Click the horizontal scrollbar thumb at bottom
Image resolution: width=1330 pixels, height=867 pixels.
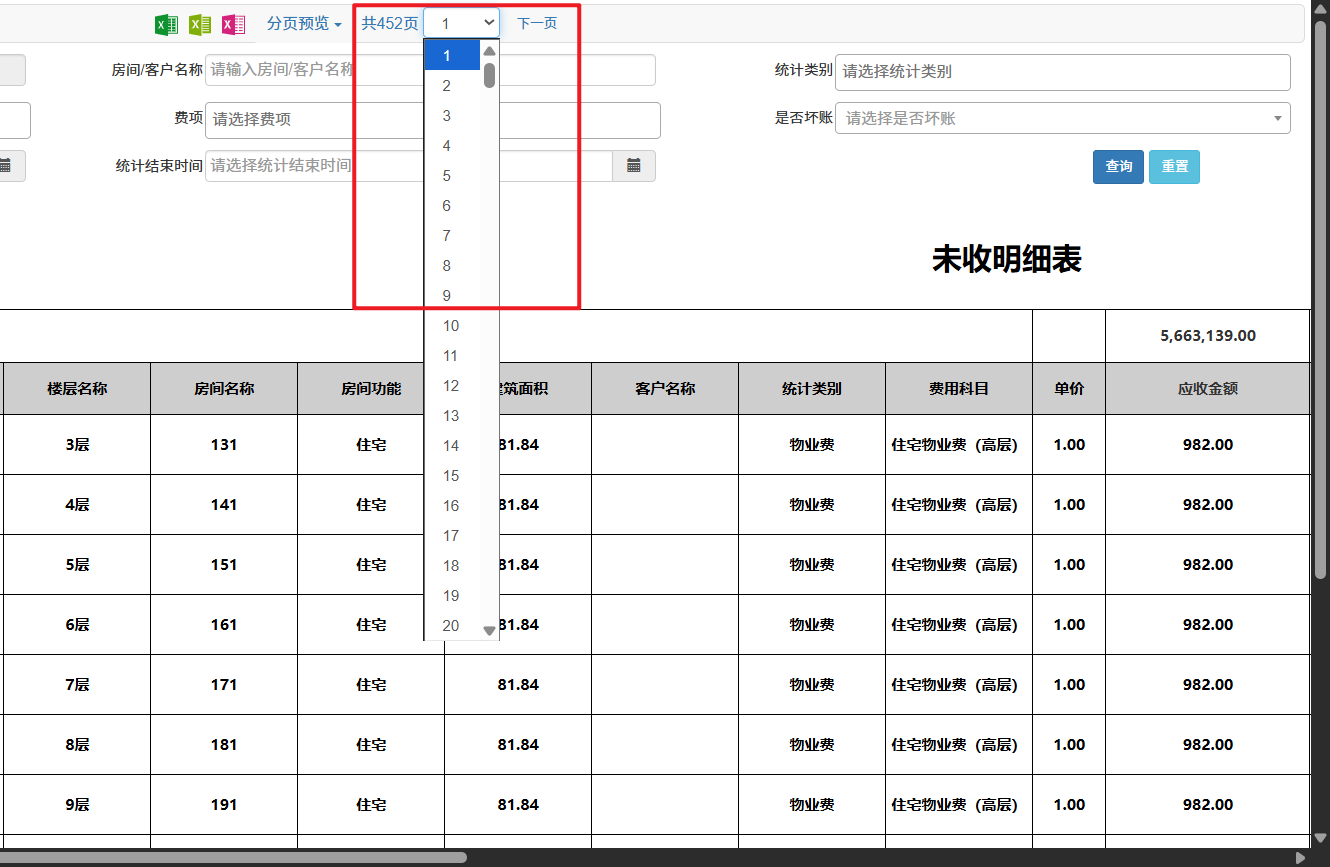(x=234, y=857)
